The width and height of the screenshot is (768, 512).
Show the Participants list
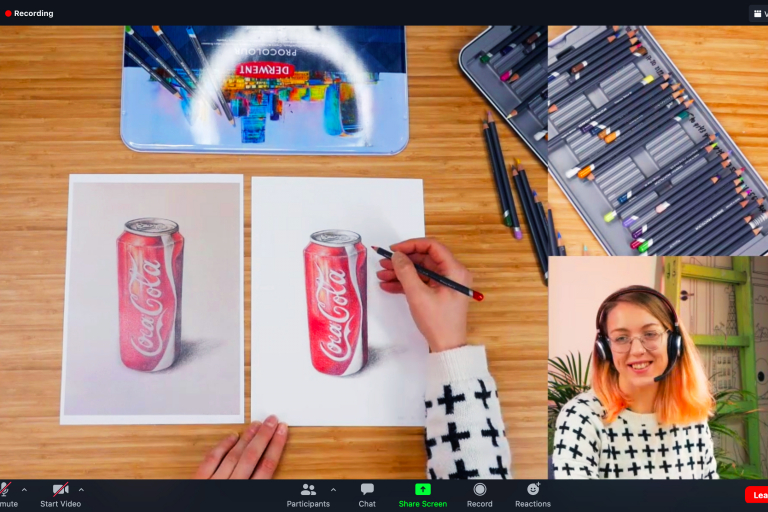308,494
